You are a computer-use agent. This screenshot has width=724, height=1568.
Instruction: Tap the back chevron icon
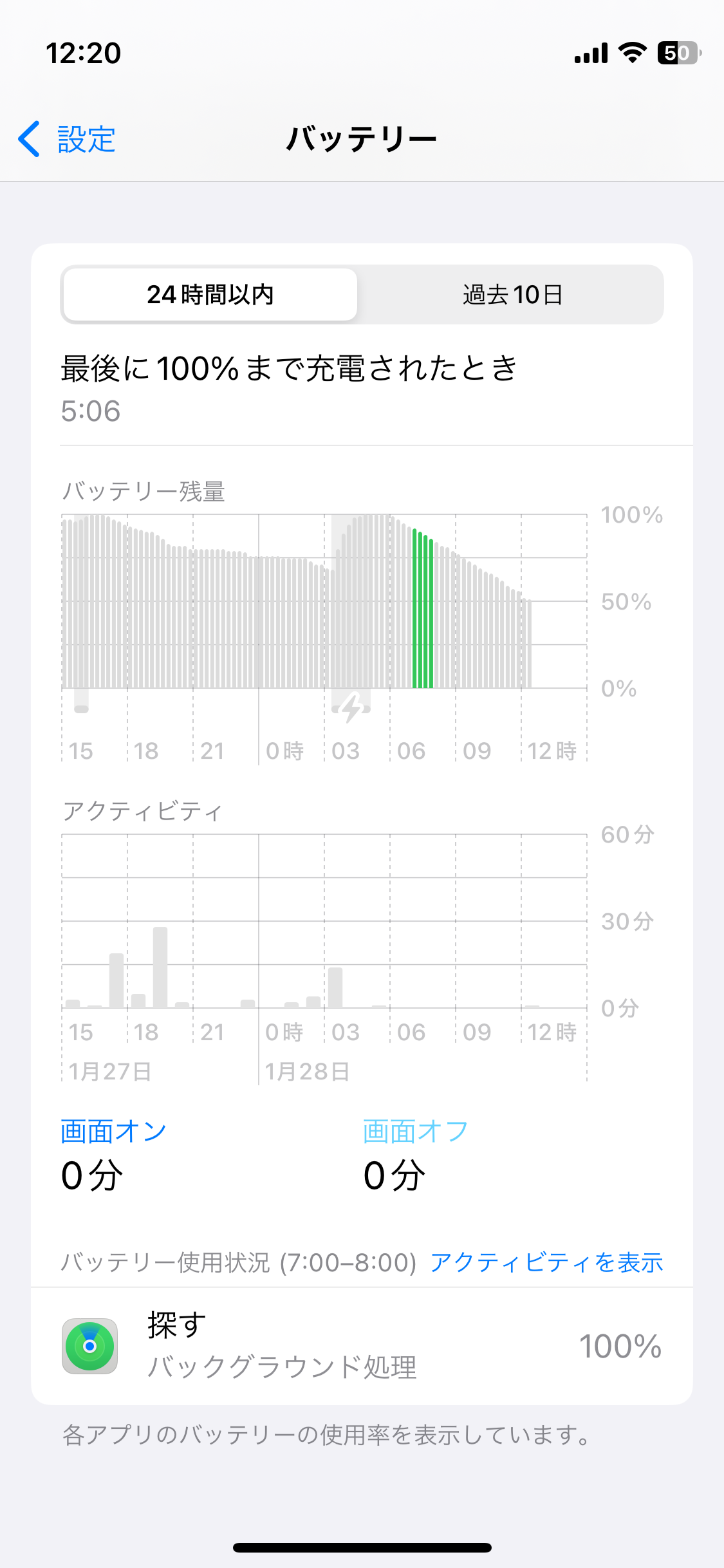(x=30, y=139)
